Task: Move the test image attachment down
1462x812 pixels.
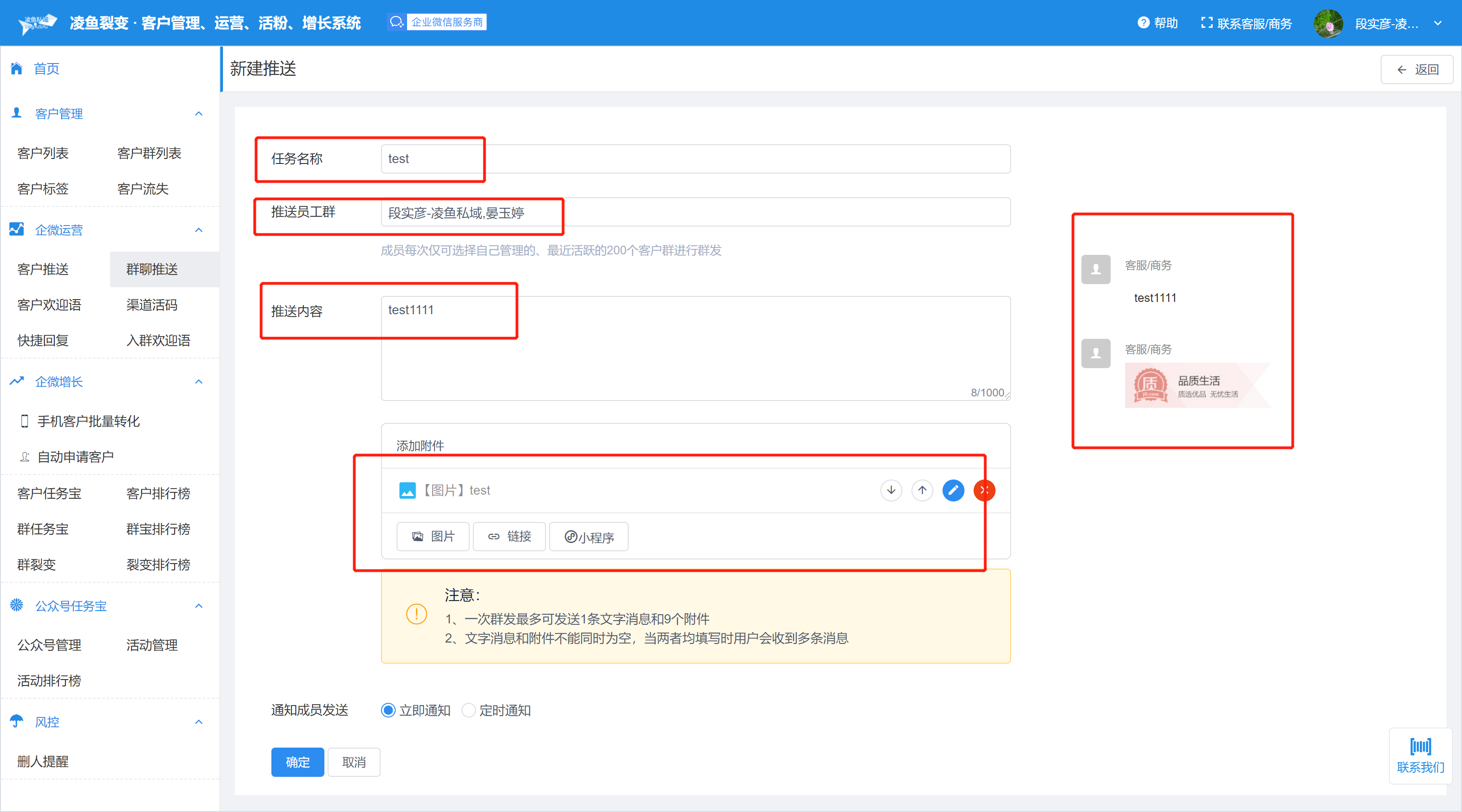Action: coord(891,490)
